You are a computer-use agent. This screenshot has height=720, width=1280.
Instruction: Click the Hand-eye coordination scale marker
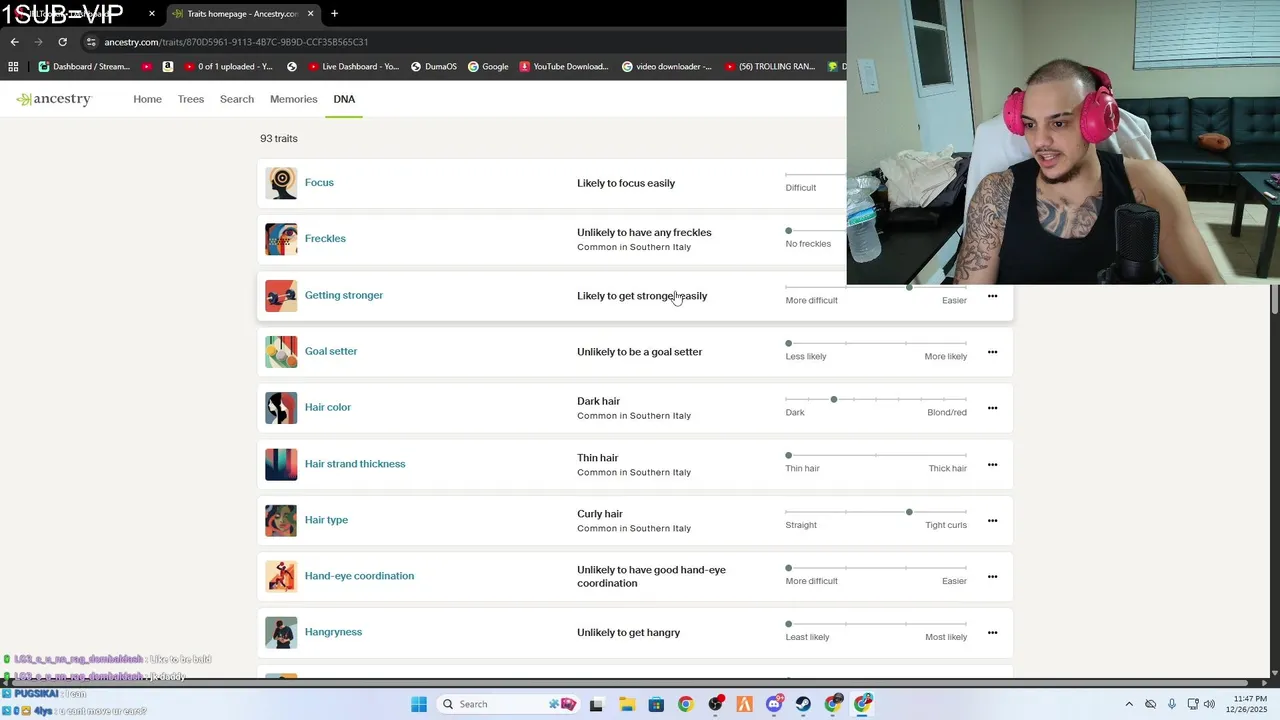tap(788, 568)
